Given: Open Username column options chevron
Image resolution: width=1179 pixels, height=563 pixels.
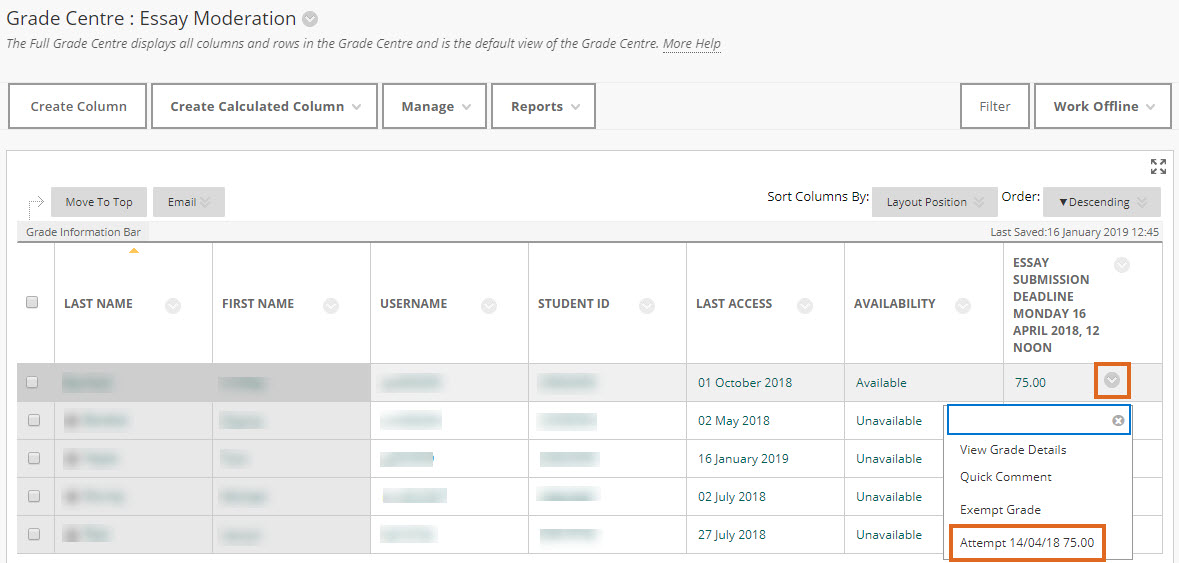Looking at the screenshot, I should (489, 306).
